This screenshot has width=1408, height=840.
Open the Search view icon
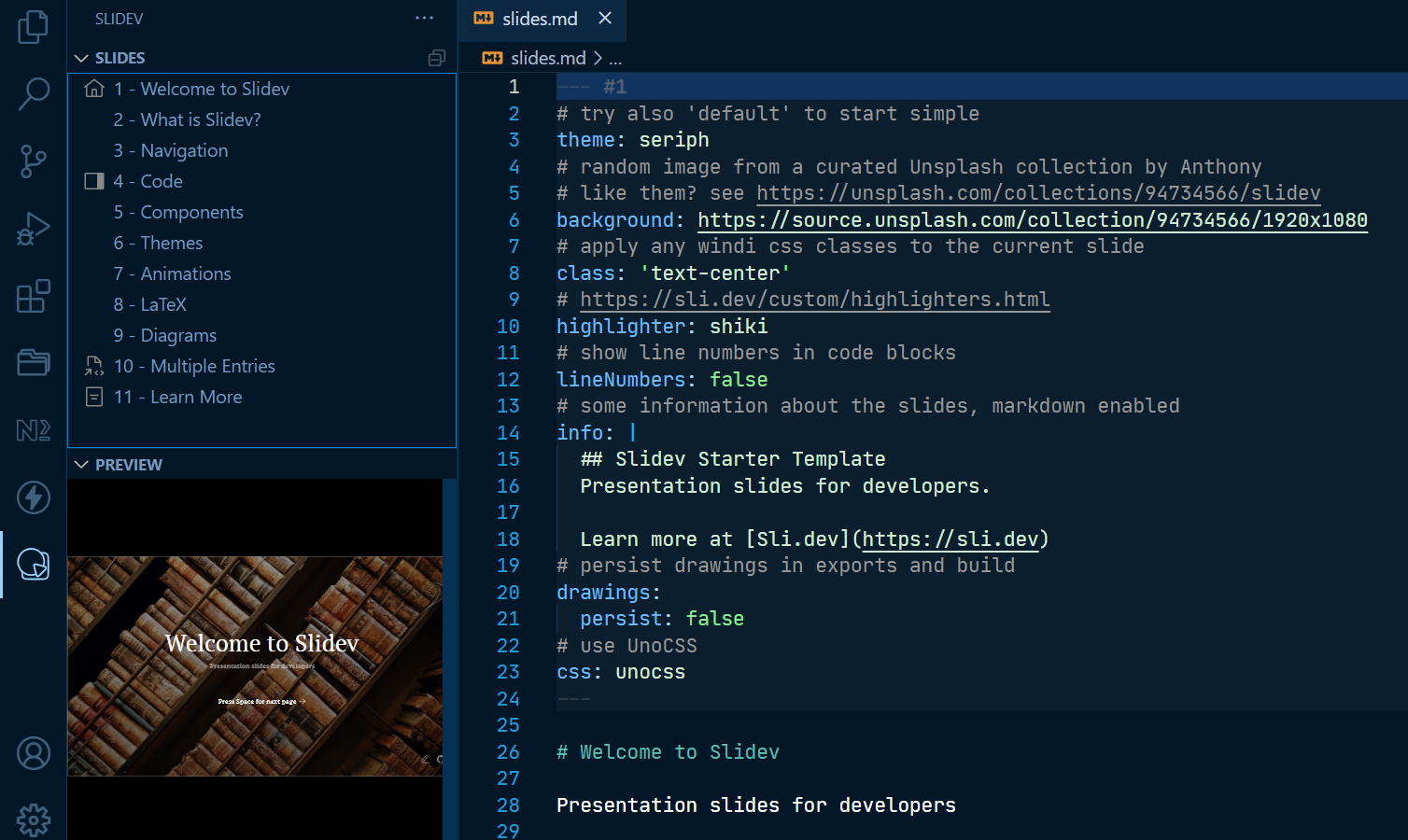coord(33,93)
